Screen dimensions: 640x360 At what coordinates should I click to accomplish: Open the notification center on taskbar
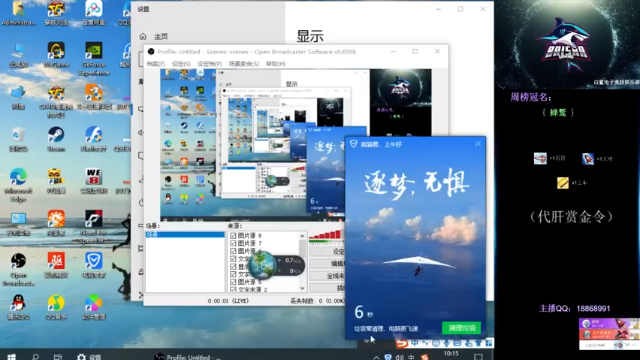pyautogui.click(x=478, y=357)
